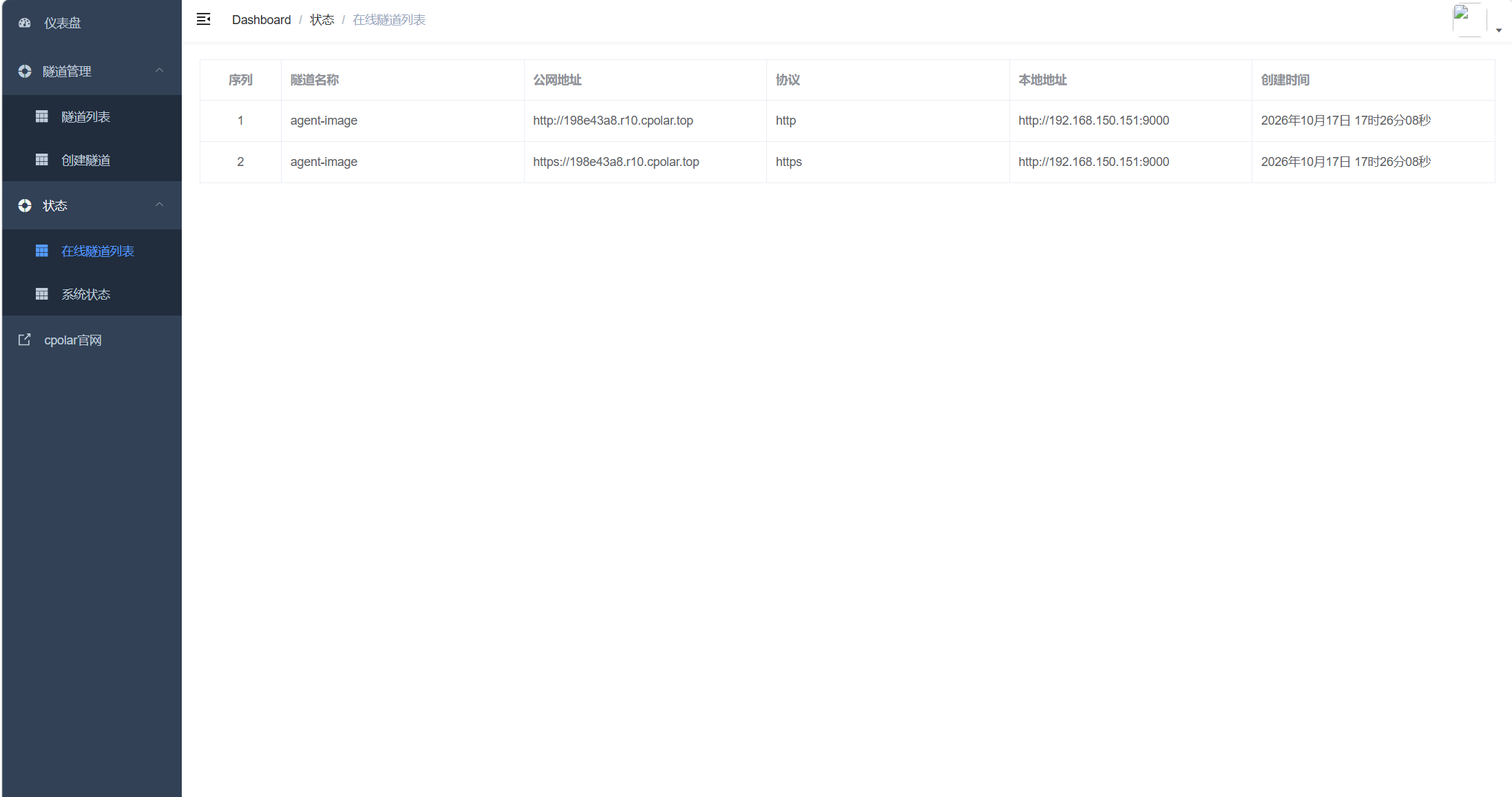Click the blue grid icon beside 在线隧道列表
The width and height of the screenshot is (1512, 797).
42,251
